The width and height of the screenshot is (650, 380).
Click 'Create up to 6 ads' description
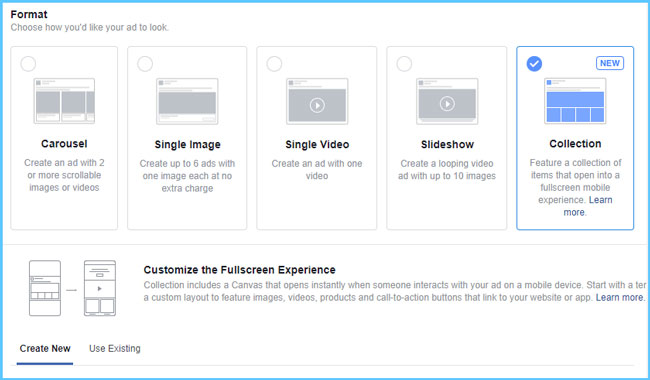[187, 176]
